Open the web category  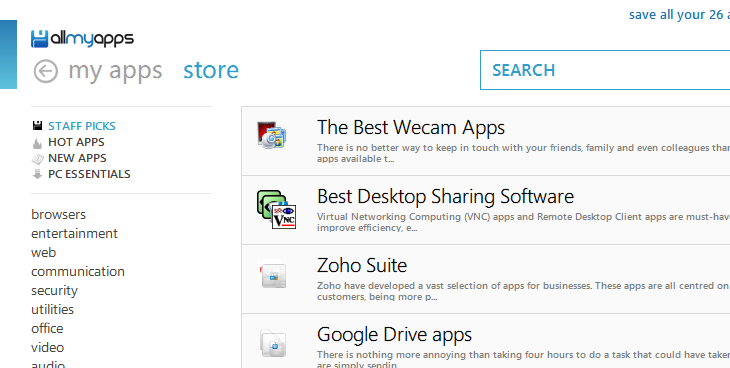click(44, 252)
